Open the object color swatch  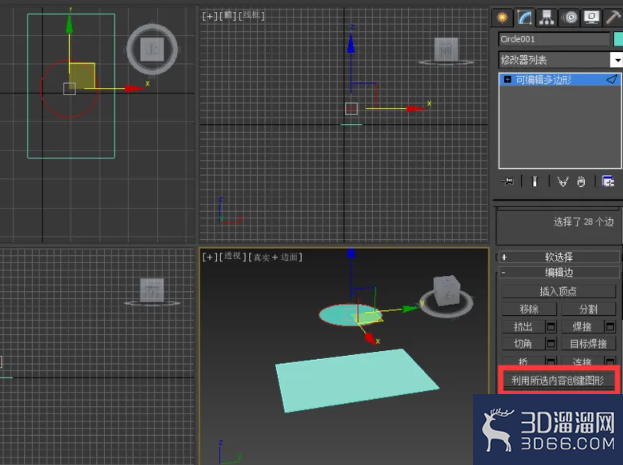(618, 39)
